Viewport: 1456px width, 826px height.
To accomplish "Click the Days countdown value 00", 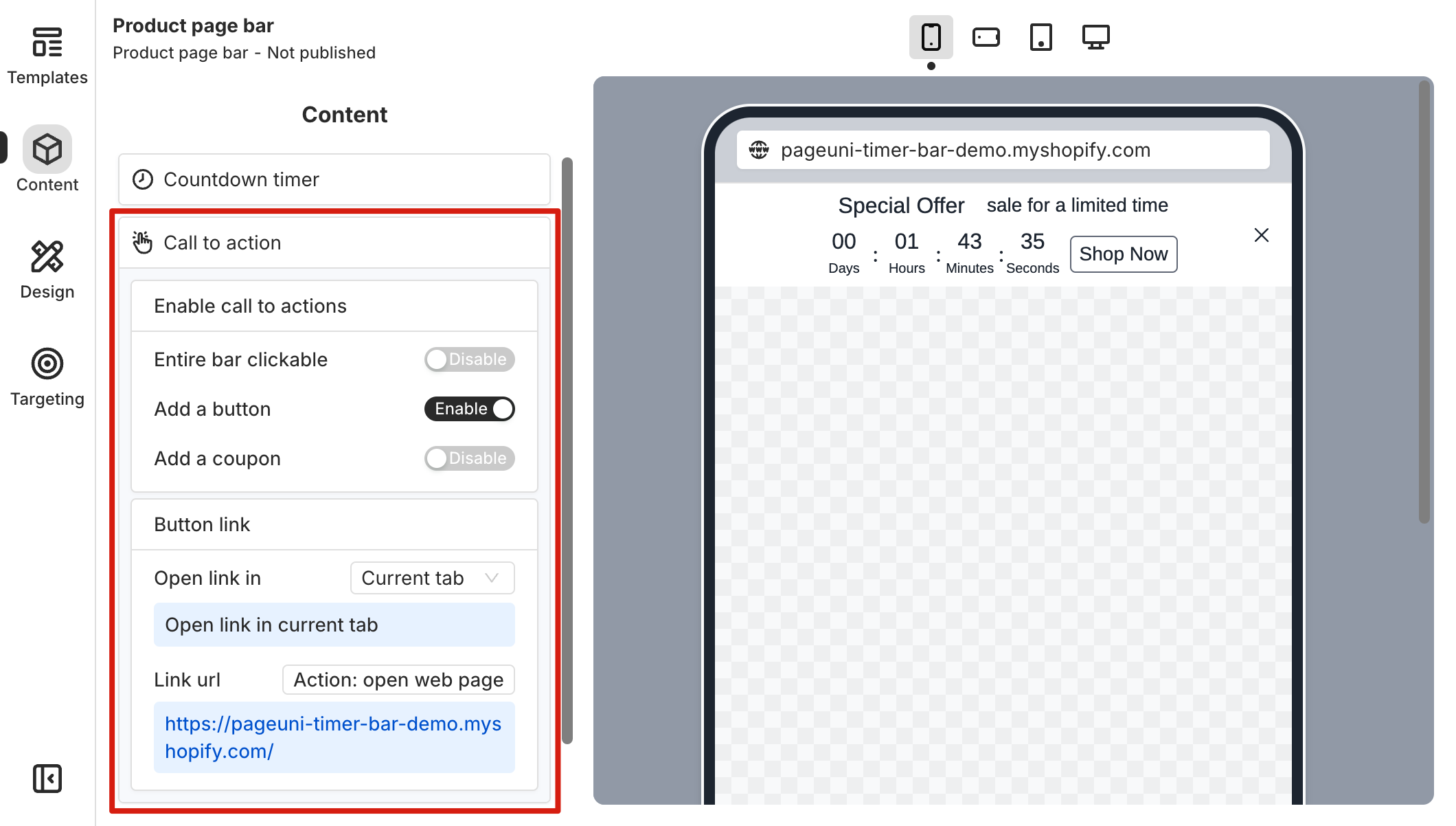I will (x=844, y=241).
